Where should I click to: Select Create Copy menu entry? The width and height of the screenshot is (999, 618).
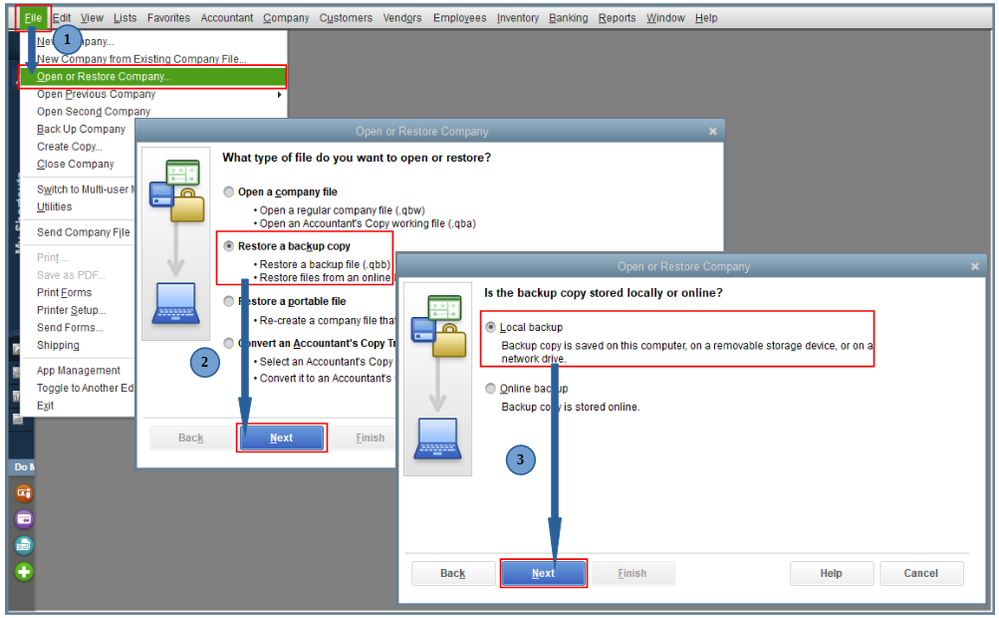coord(69,147)
